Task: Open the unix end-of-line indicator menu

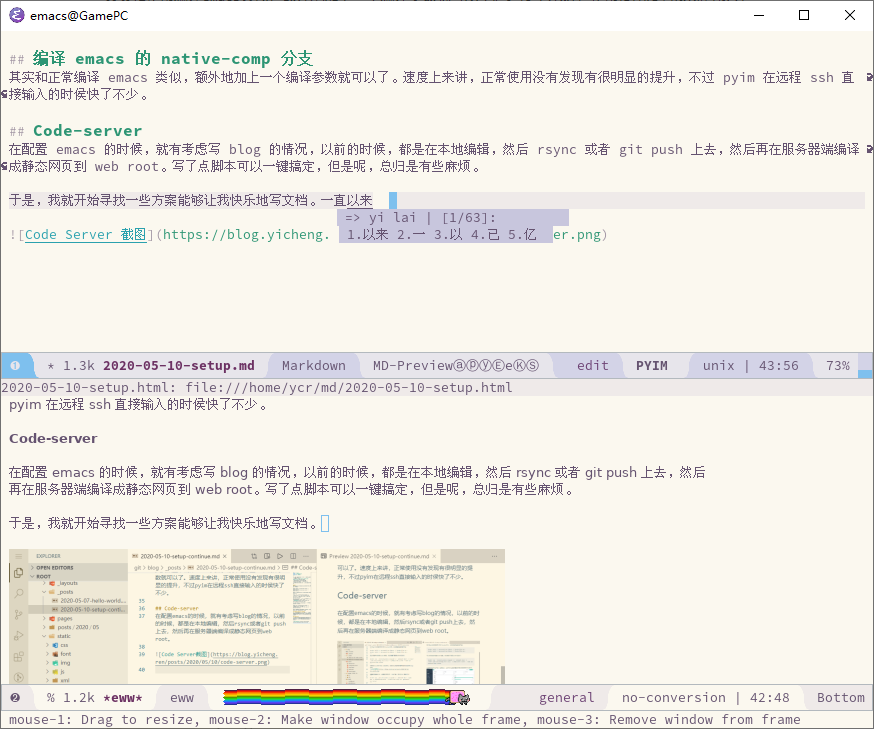Action: (719, 365)
